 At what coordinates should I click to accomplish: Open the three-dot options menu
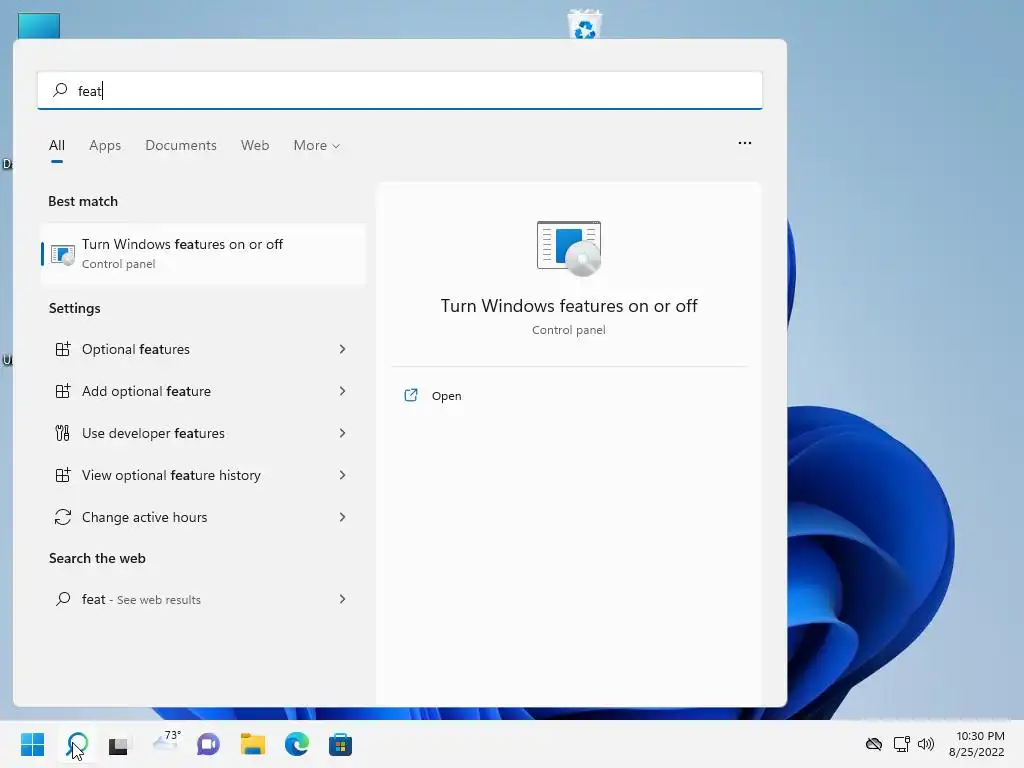pyautogui.click(x=744, y=142)
